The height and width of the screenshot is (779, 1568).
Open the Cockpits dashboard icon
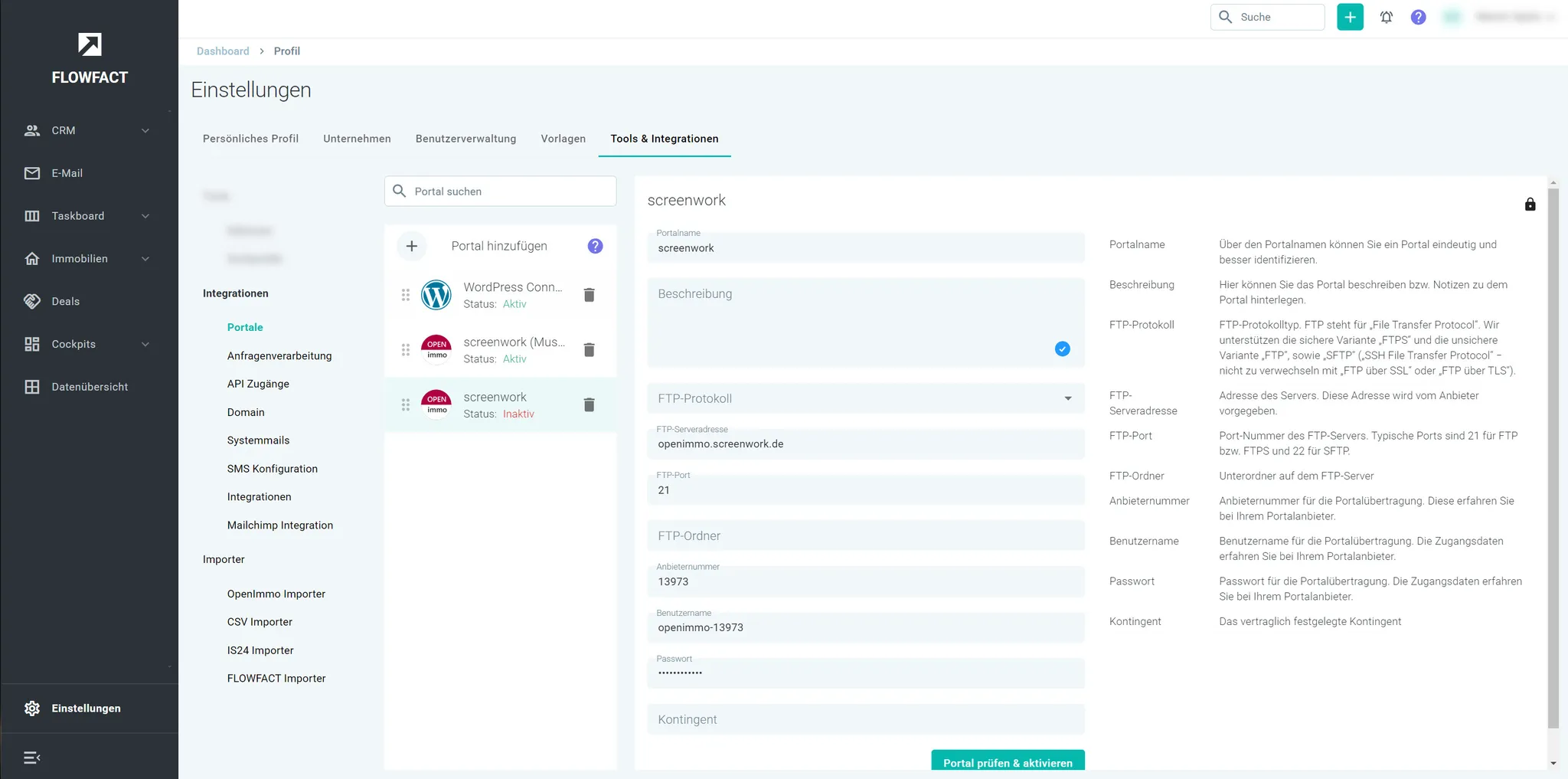[32, 344]
